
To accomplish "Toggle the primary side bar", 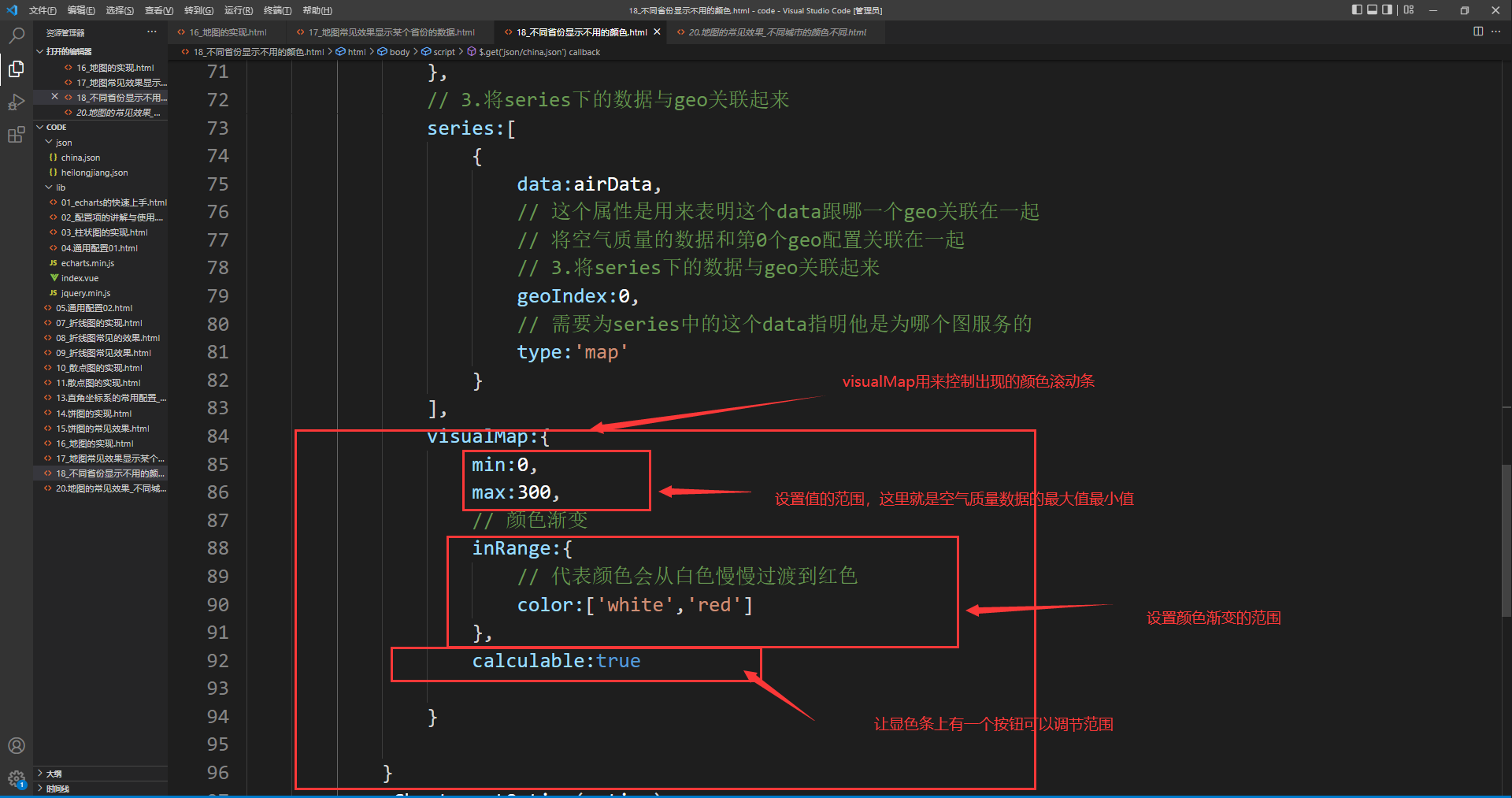I will click(1357, 10).
